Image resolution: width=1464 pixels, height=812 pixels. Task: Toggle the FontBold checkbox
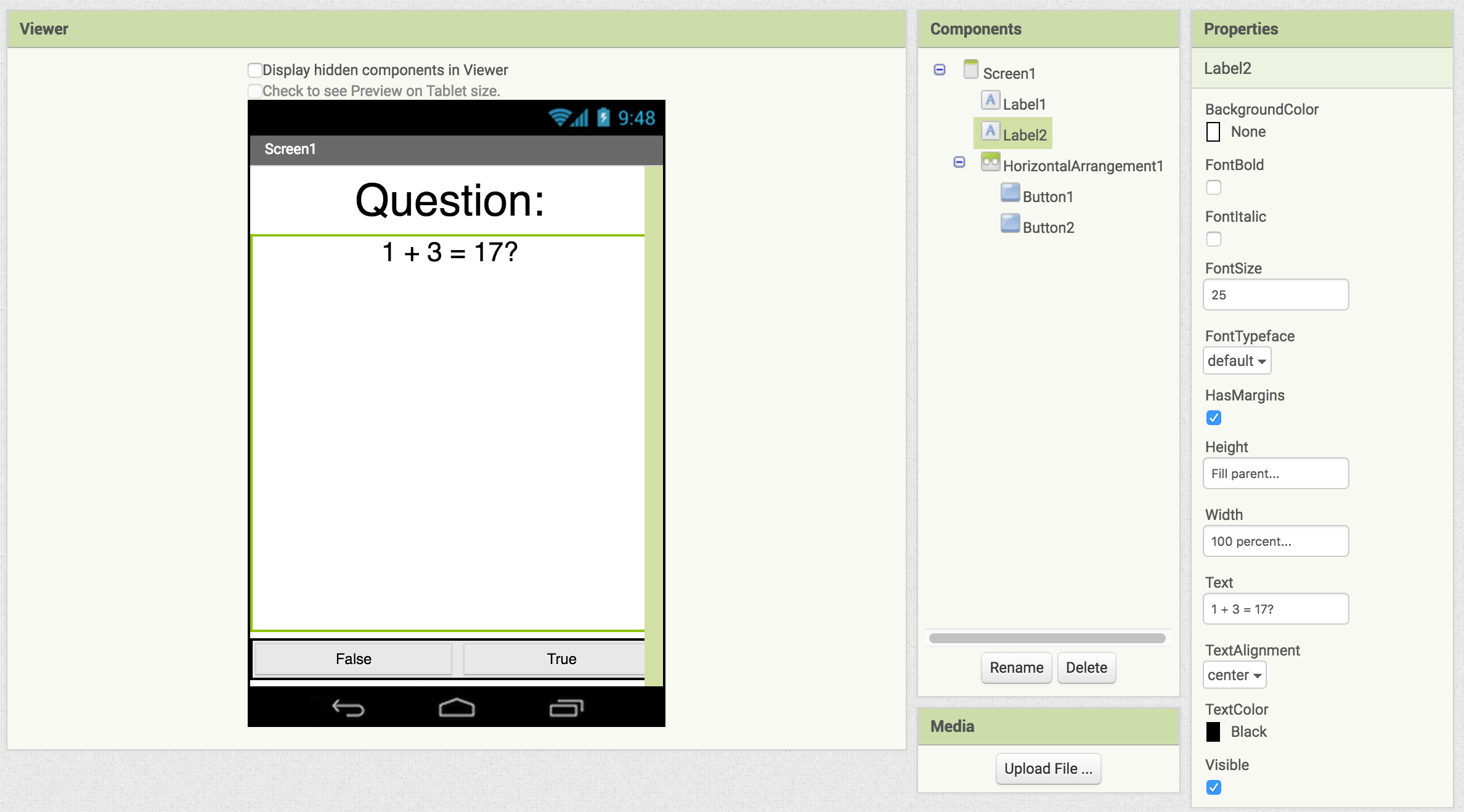coord(1213,187)
